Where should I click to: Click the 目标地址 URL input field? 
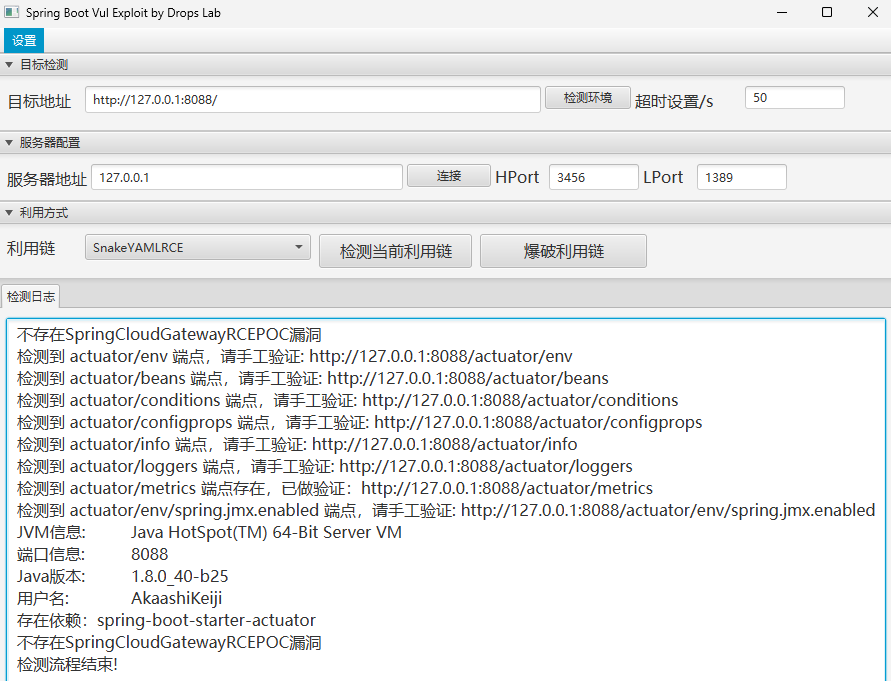[313, 99]
